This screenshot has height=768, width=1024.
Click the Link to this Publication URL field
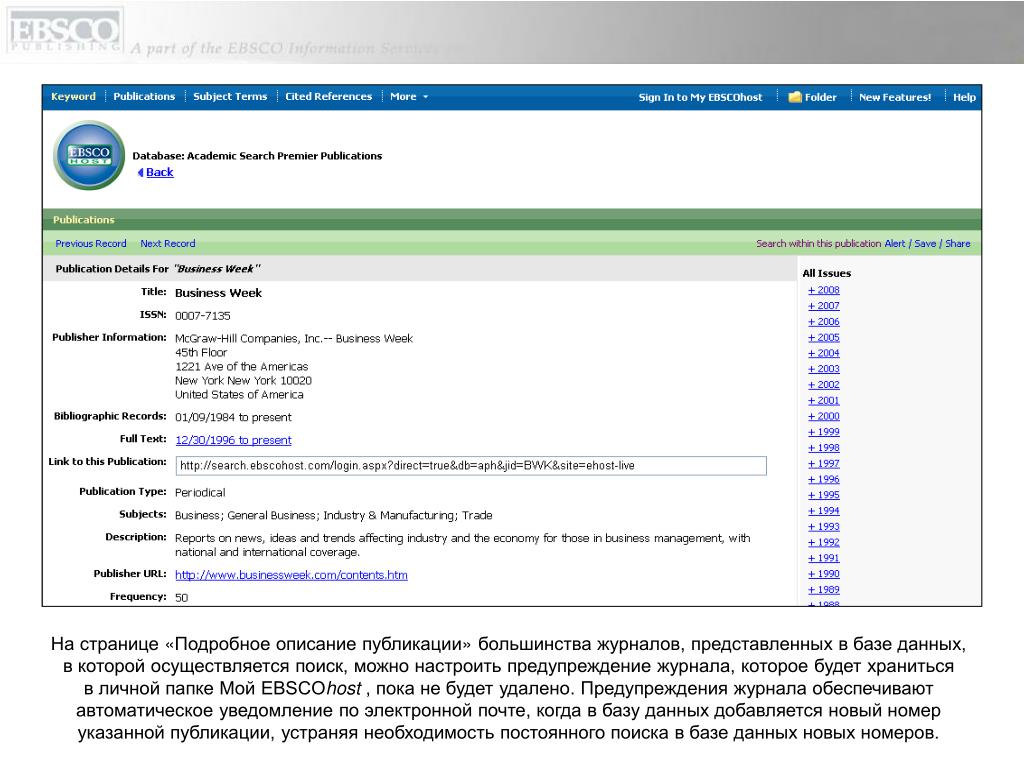click(x=471, y=466)
